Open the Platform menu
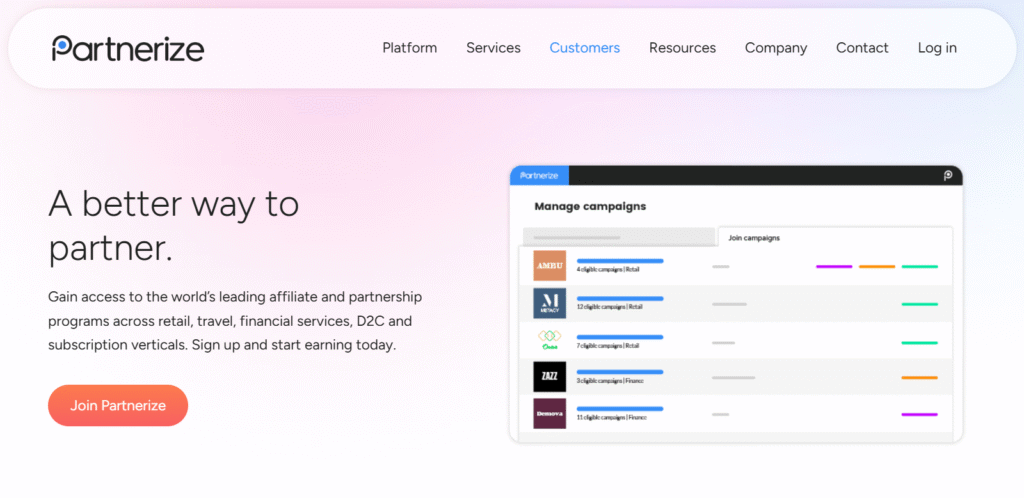The height and width of the screenshot is (498, 1024). click(x=410, y=48)
